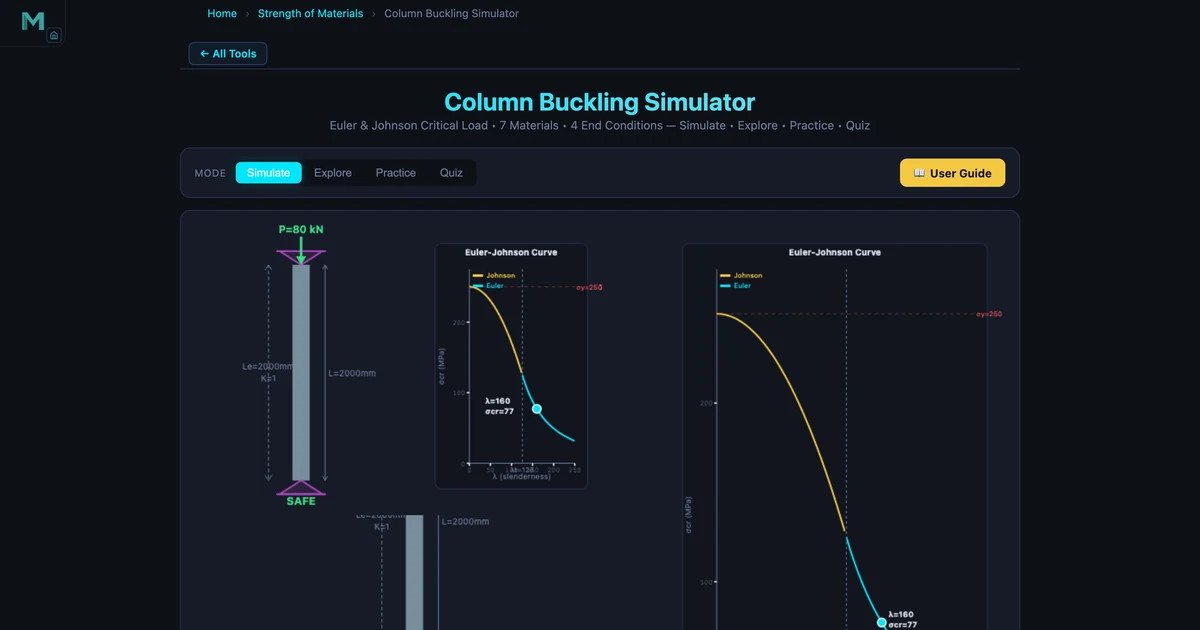1200x630 pixels.
Task: Click the bottom pinned support above SAFE
Action: pyautogui.click(x=301, y=488)
